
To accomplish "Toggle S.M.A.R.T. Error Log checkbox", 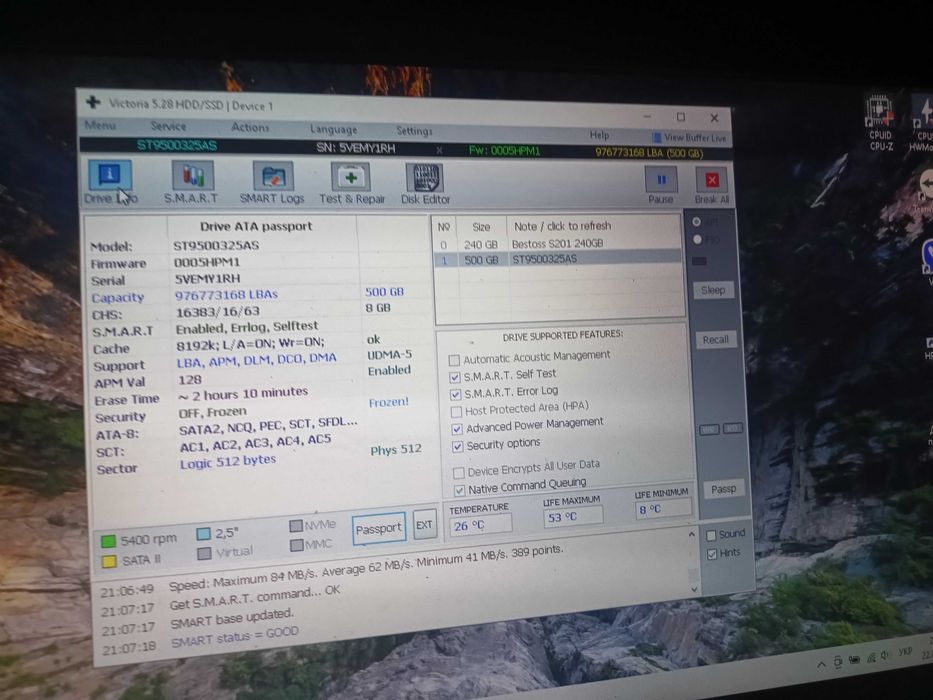I will pos(456,394).
